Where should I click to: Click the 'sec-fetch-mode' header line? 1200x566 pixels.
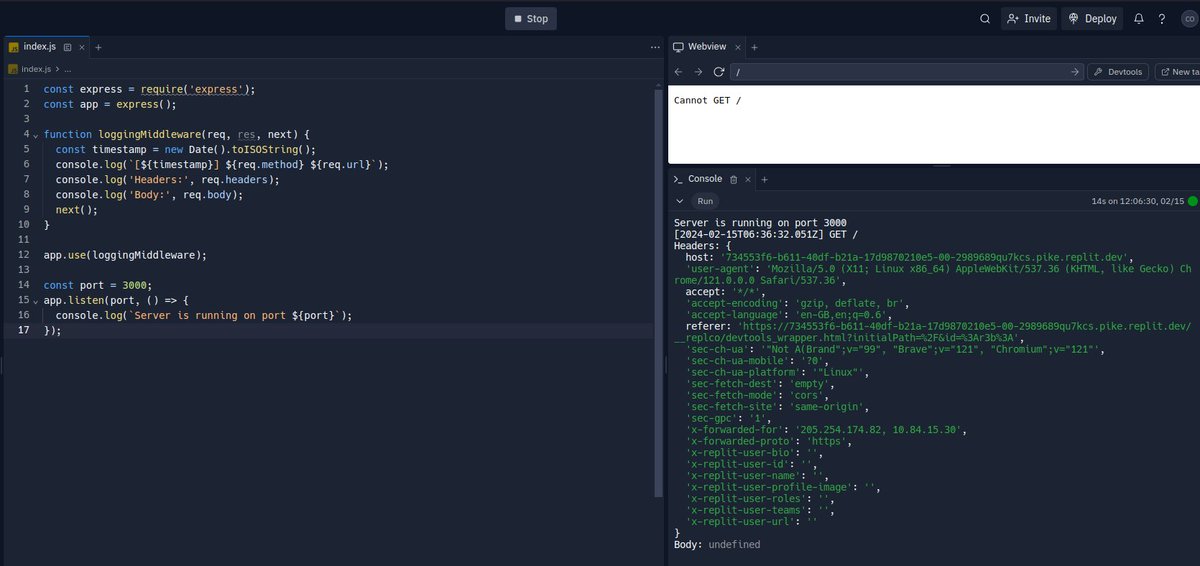756,395
